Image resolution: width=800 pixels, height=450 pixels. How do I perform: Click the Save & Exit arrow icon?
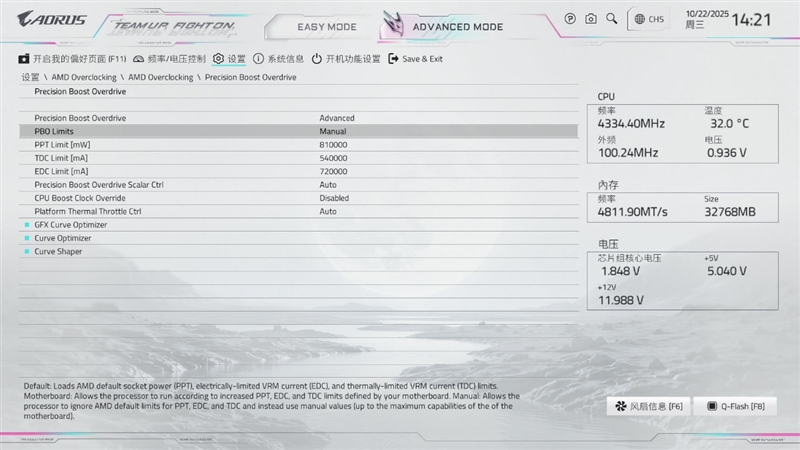393,59
